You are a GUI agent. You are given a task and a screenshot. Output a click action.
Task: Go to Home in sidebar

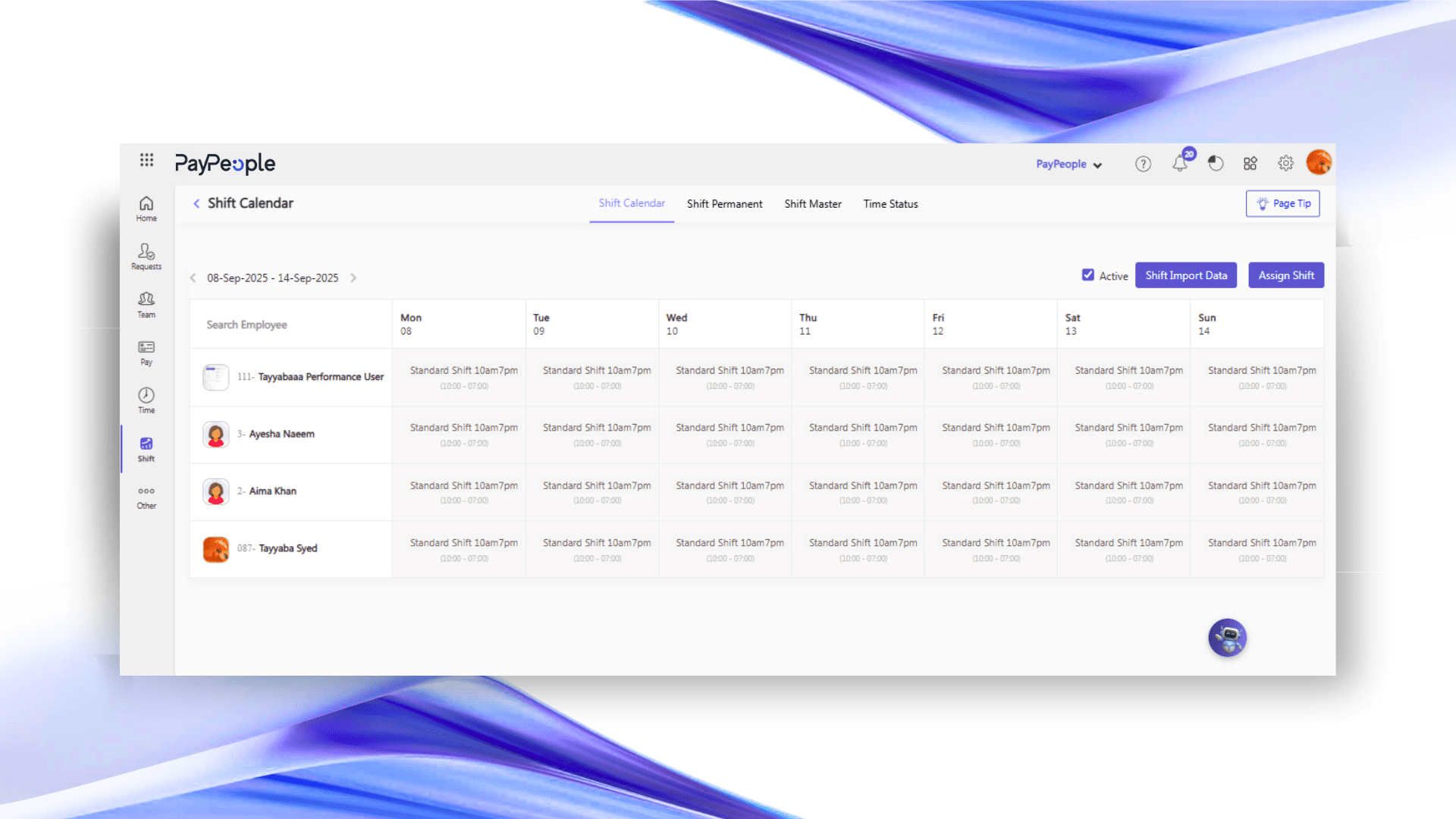click(146, 209)
